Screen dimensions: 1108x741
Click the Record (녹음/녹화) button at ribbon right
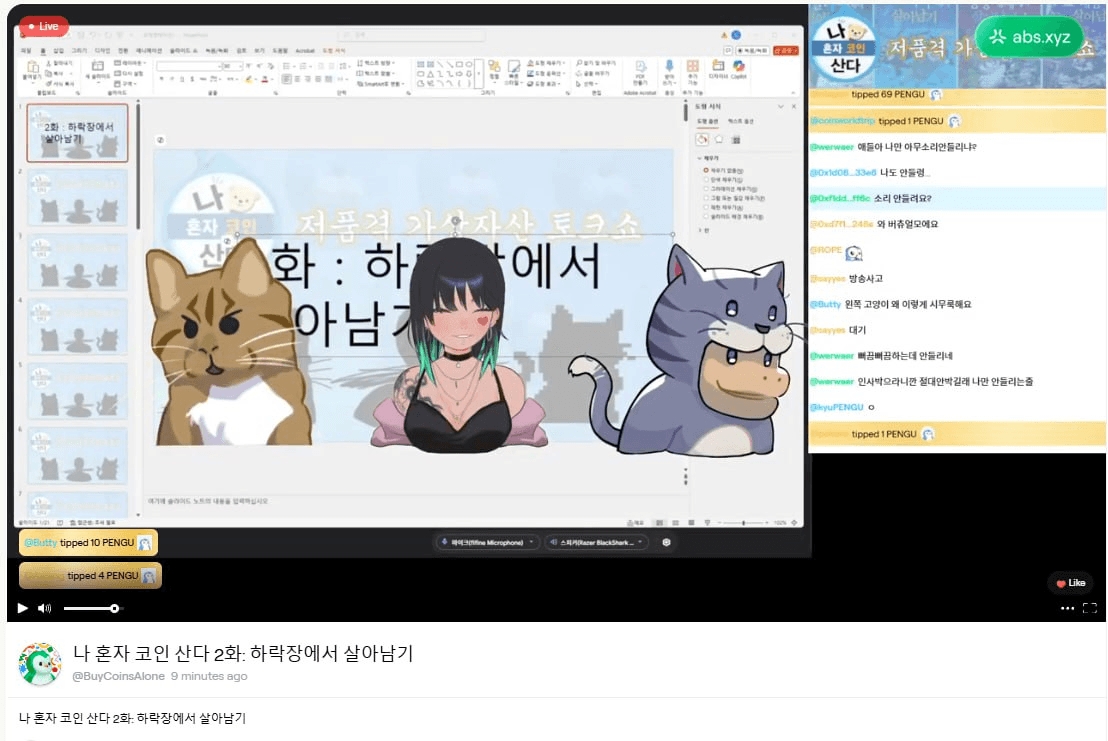(753, 50)
